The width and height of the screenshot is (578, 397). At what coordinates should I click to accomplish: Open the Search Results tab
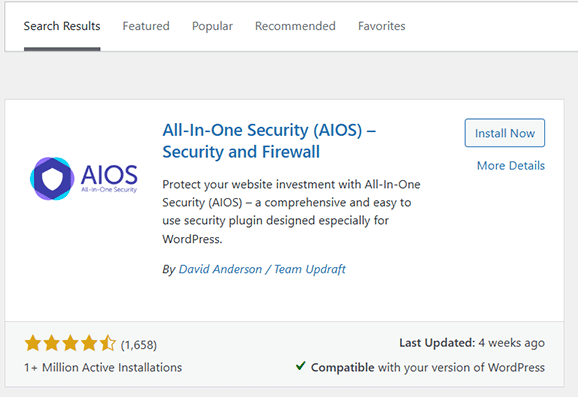62,26
